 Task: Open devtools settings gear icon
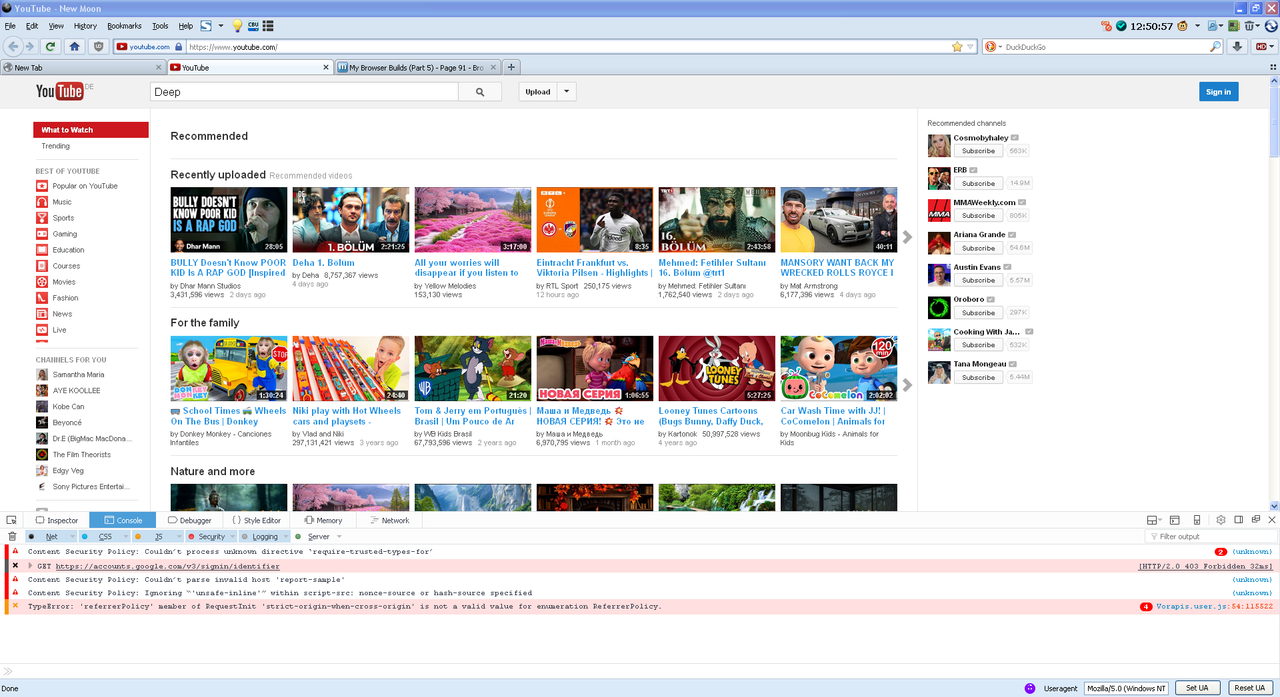click(1221, 520)
